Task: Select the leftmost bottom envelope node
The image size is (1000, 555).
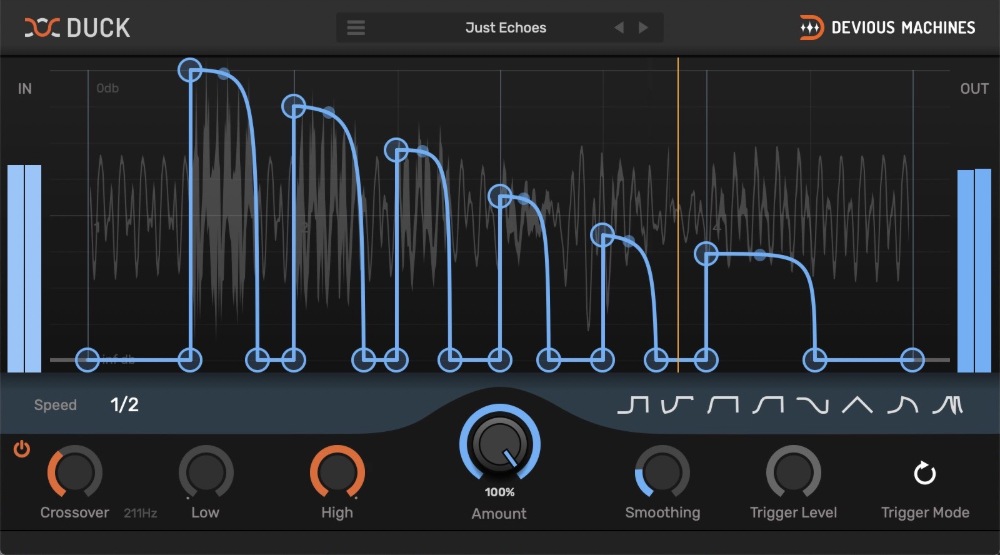Action: (87, 360)
